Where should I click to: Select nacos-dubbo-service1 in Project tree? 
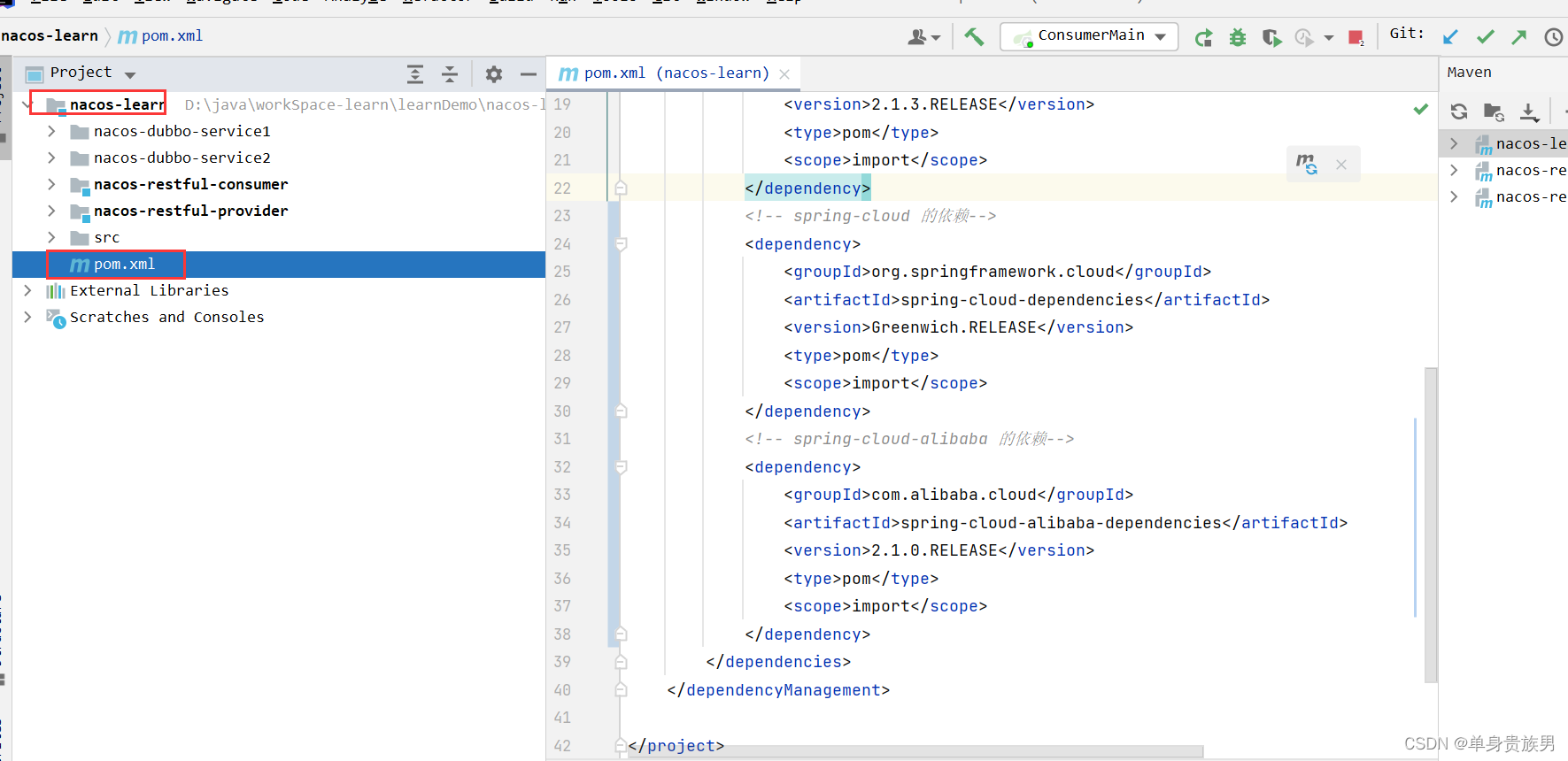pyautogui.click(x=182, y=131)
